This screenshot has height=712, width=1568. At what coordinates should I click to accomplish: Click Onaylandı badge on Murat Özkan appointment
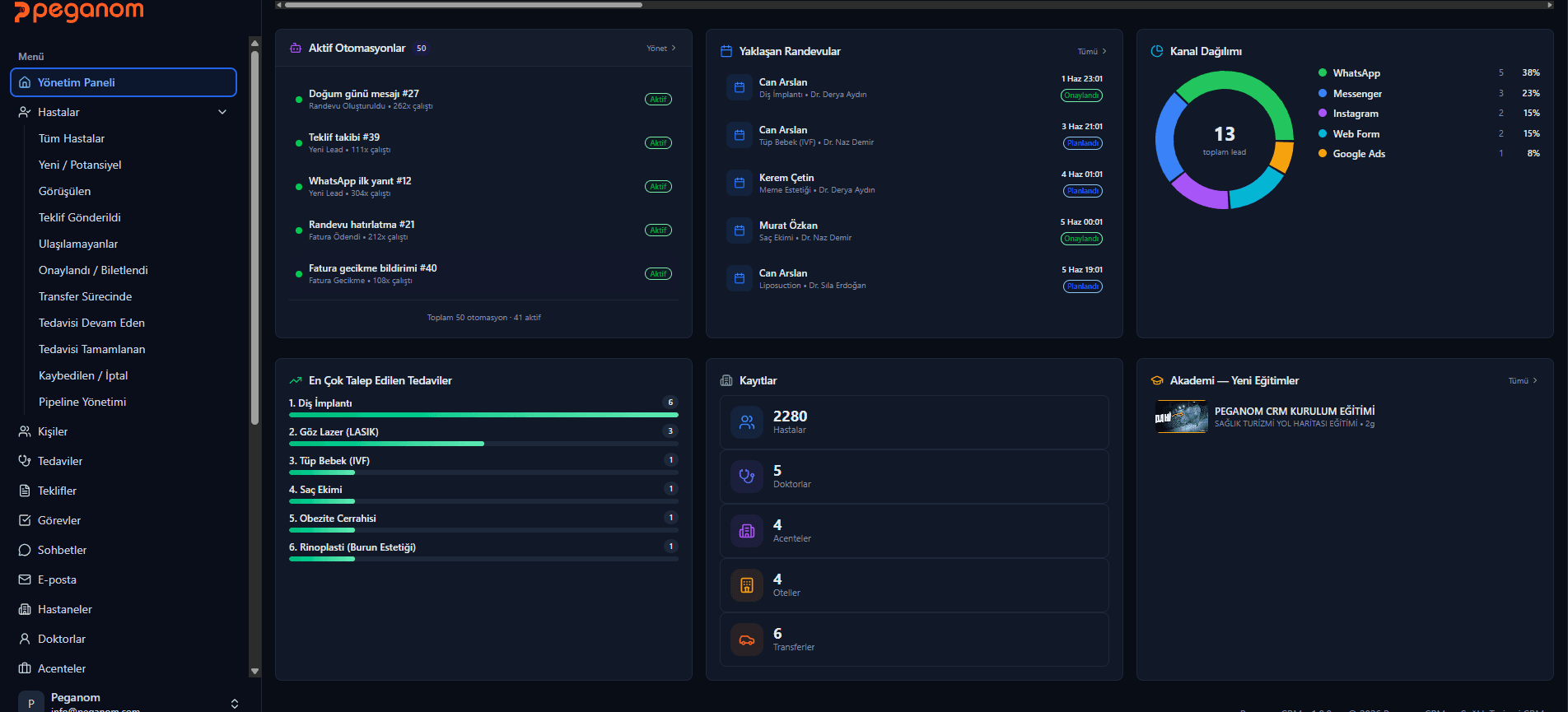pyautogui.click(x=1081, y=239)
